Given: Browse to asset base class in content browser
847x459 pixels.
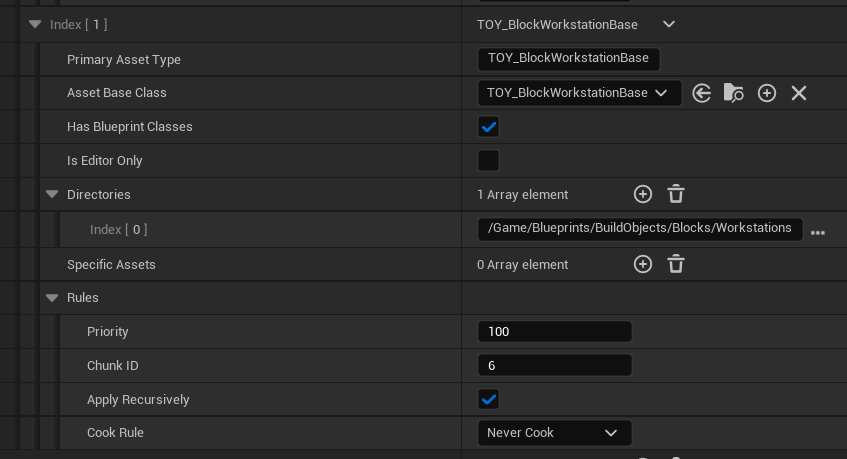Looking at the screenshot, I should 734,93.
